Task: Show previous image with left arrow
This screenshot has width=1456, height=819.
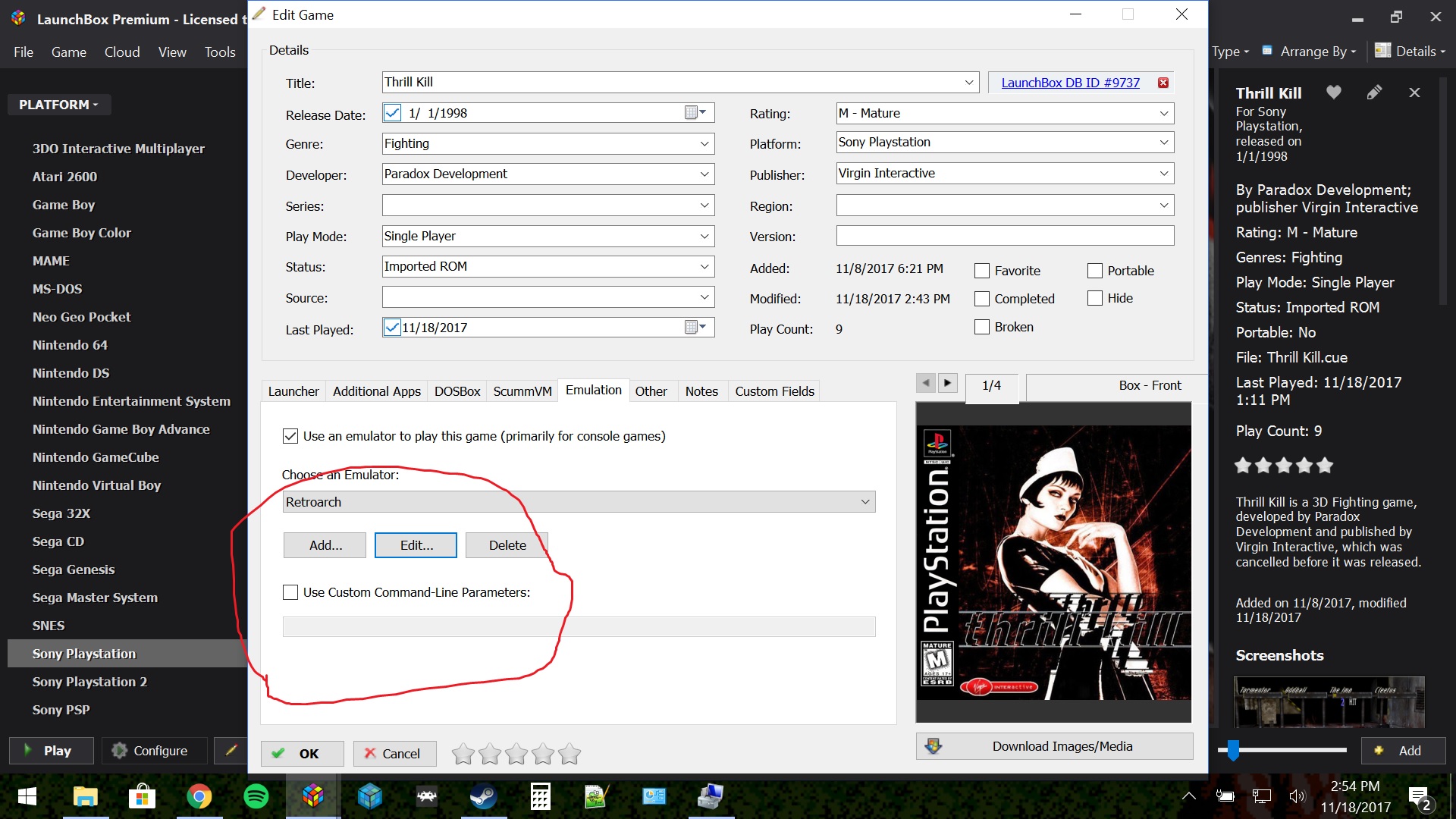Action: pyautogui.click(x=926, y=383)
